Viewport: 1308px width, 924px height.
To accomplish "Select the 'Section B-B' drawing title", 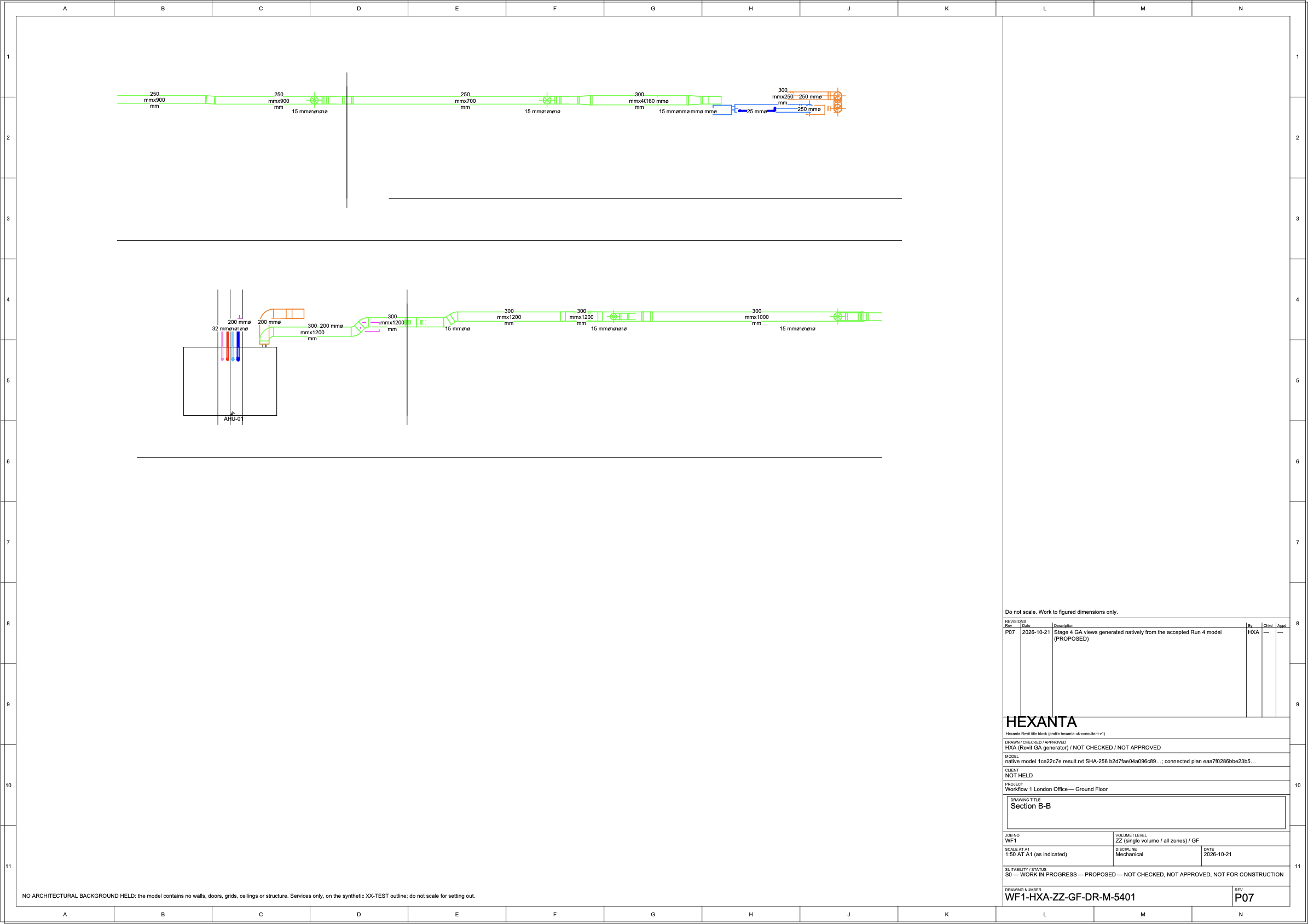I will (1031, 806).
